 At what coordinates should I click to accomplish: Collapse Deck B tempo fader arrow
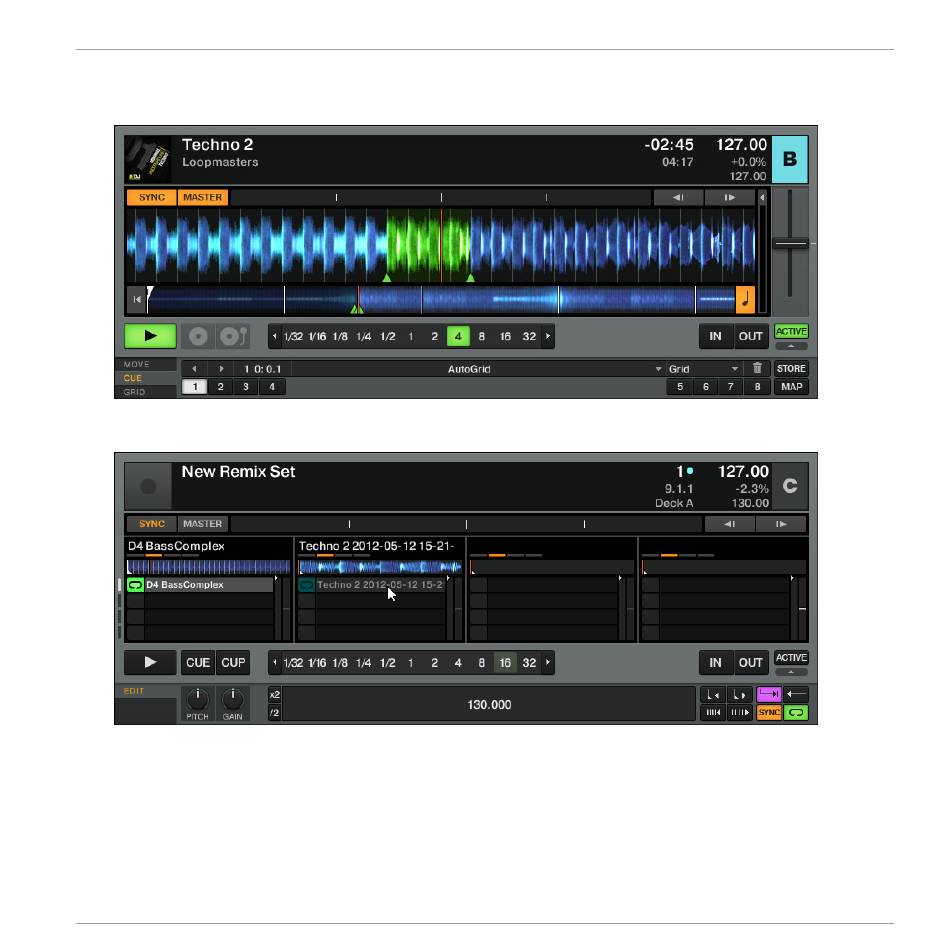pyautogui.click(x=763, y=197)
